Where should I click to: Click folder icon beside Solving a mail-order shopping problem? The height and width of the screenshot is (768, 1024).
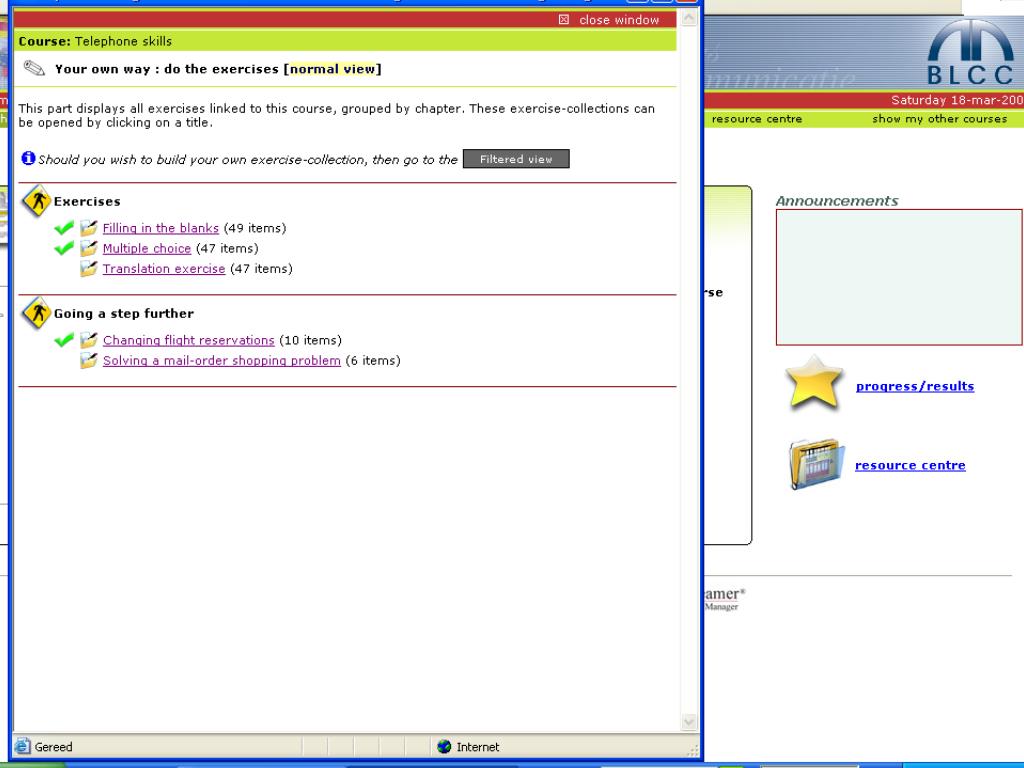[89, 360]
